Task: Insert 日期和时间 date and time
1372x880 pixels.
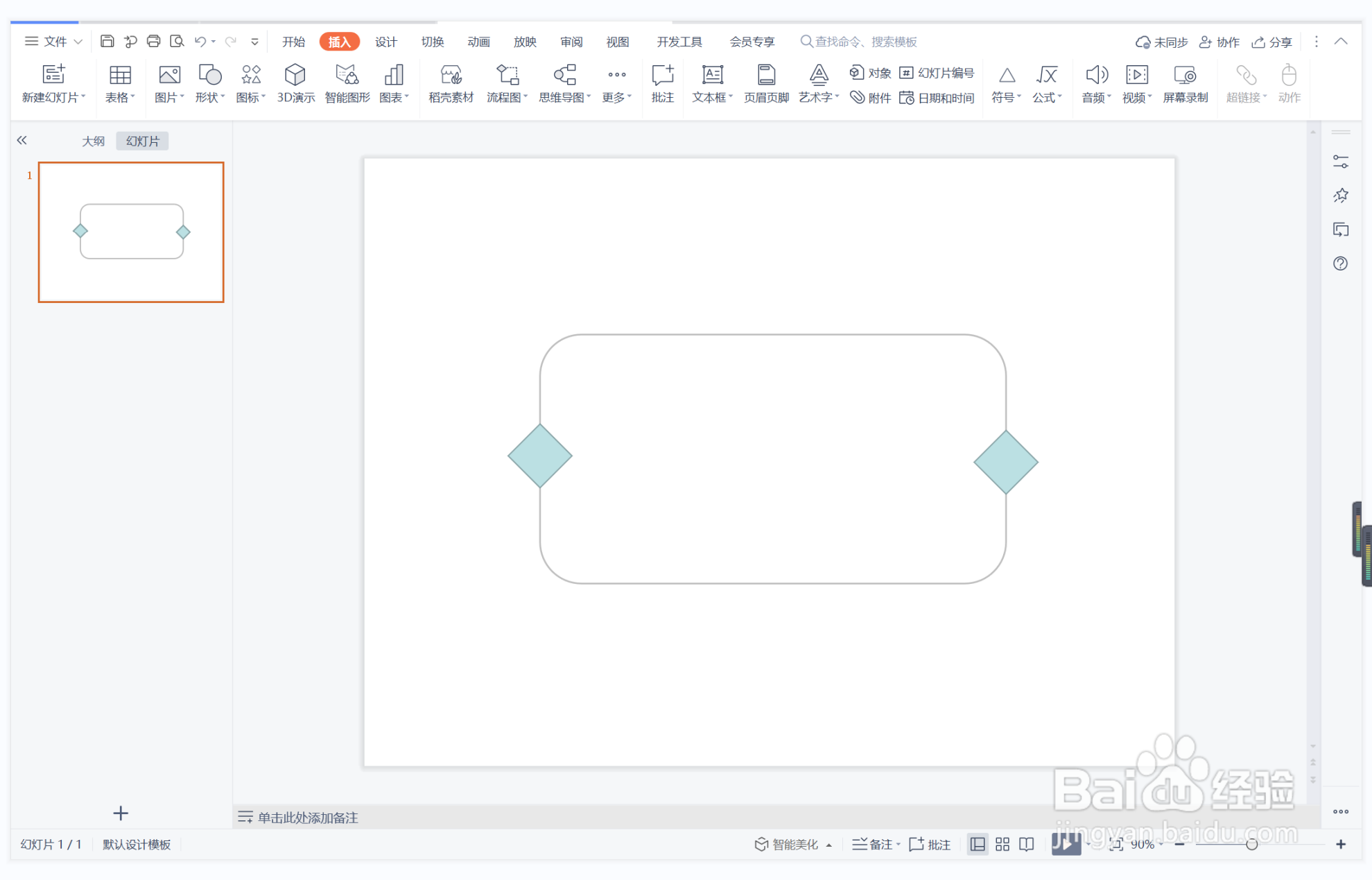Action: click(937, 98)
